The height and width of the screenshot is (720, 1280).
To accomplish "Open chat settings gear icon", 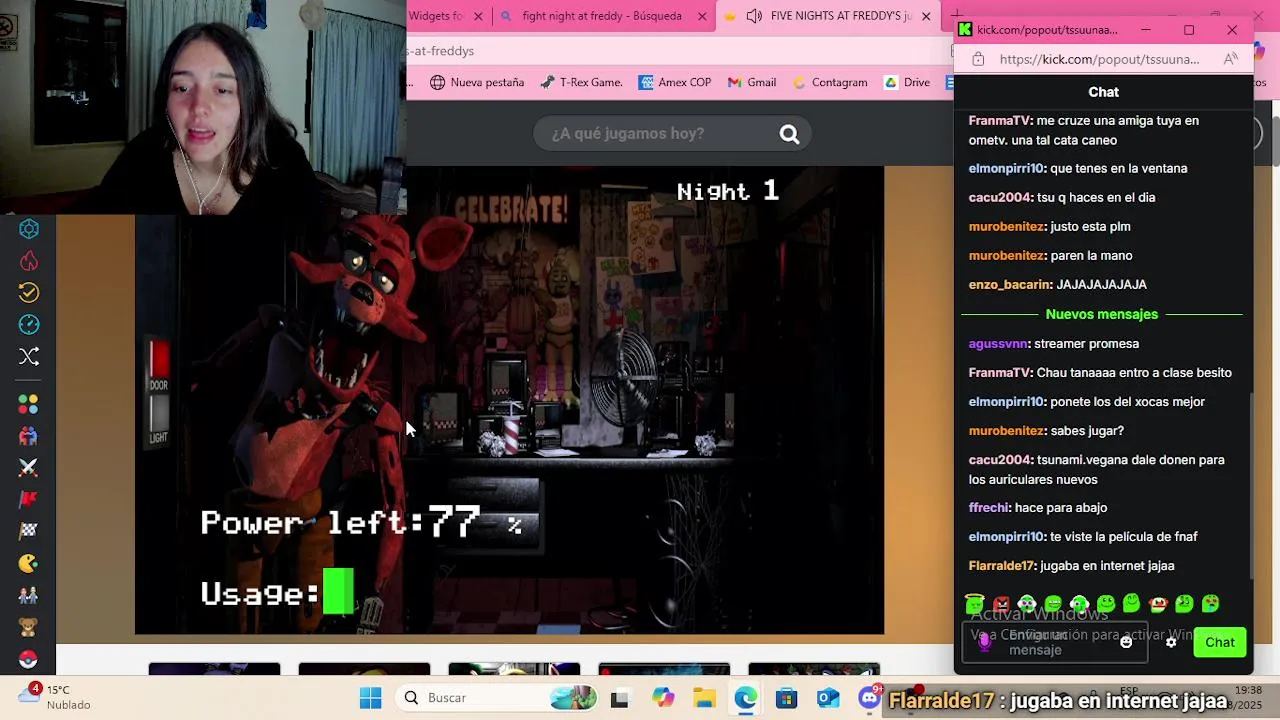I will tap(1171, 642).
